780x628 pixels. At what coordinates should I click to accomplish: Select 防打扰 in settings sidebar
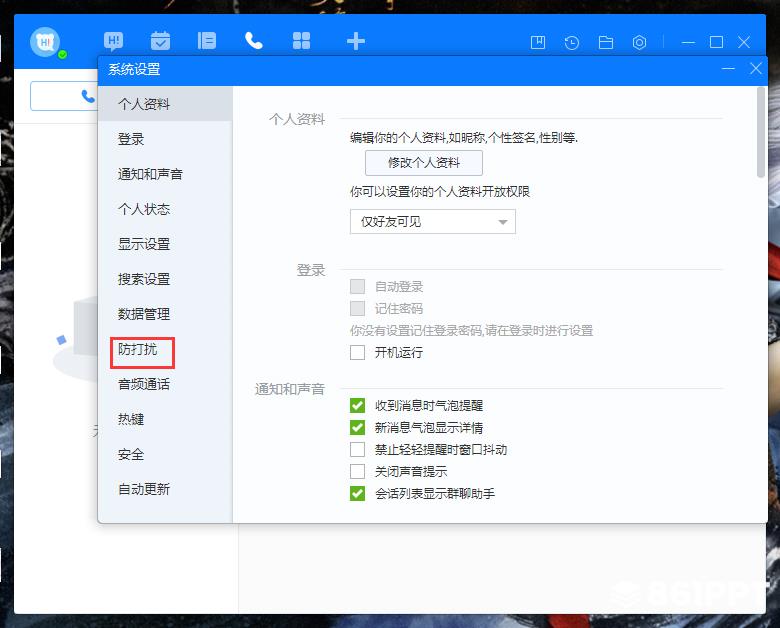click(x=165, y=349)
